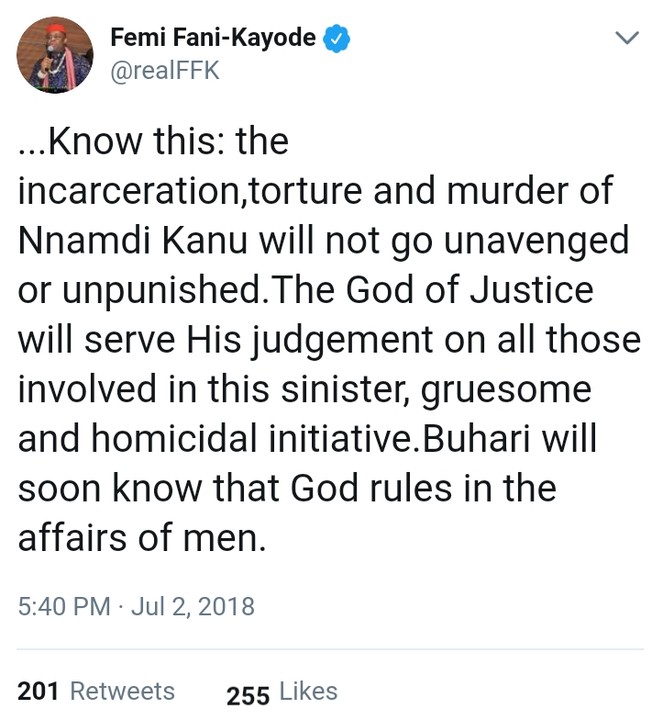652x720 pixels.
Task: Open the Femi Fani-Kayode display name link
Action: click(212, 39)
